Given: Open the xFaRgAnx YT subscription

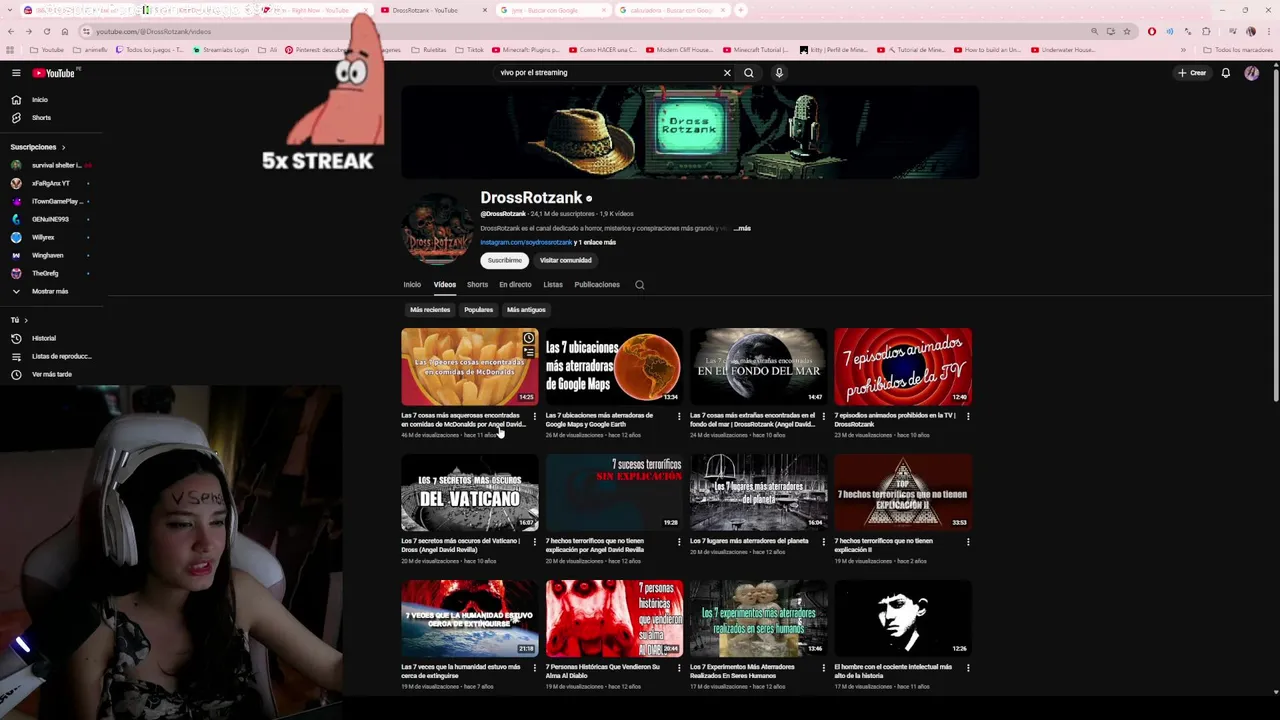Looking at the screenshot, I should (x=50, y=183).
